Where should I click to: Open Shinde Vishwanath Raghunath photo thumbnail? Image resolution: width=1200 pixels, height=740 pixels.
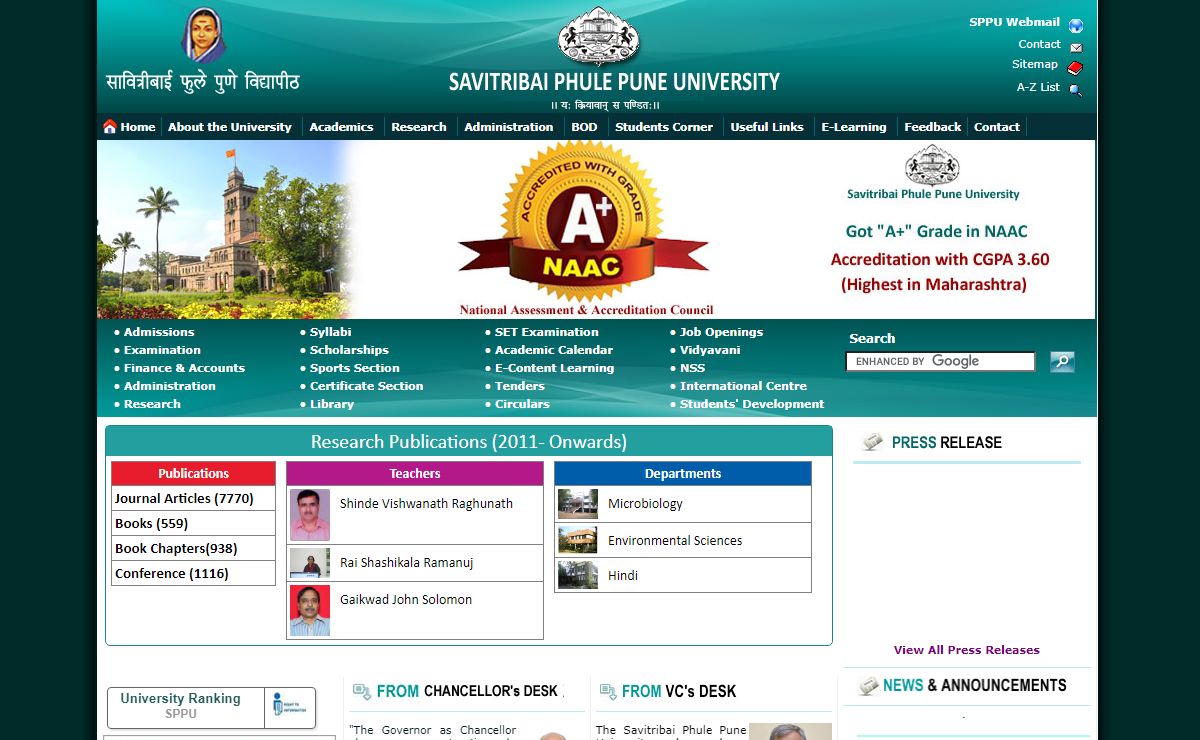pos(310,515)
